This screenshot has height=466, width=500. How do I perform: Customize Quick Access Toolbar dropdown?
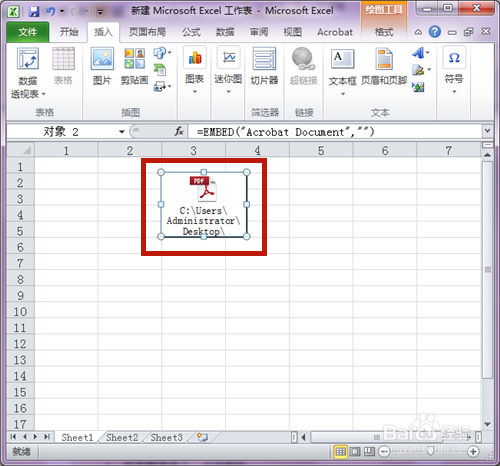pyautogui.click(x=99, y=12)
